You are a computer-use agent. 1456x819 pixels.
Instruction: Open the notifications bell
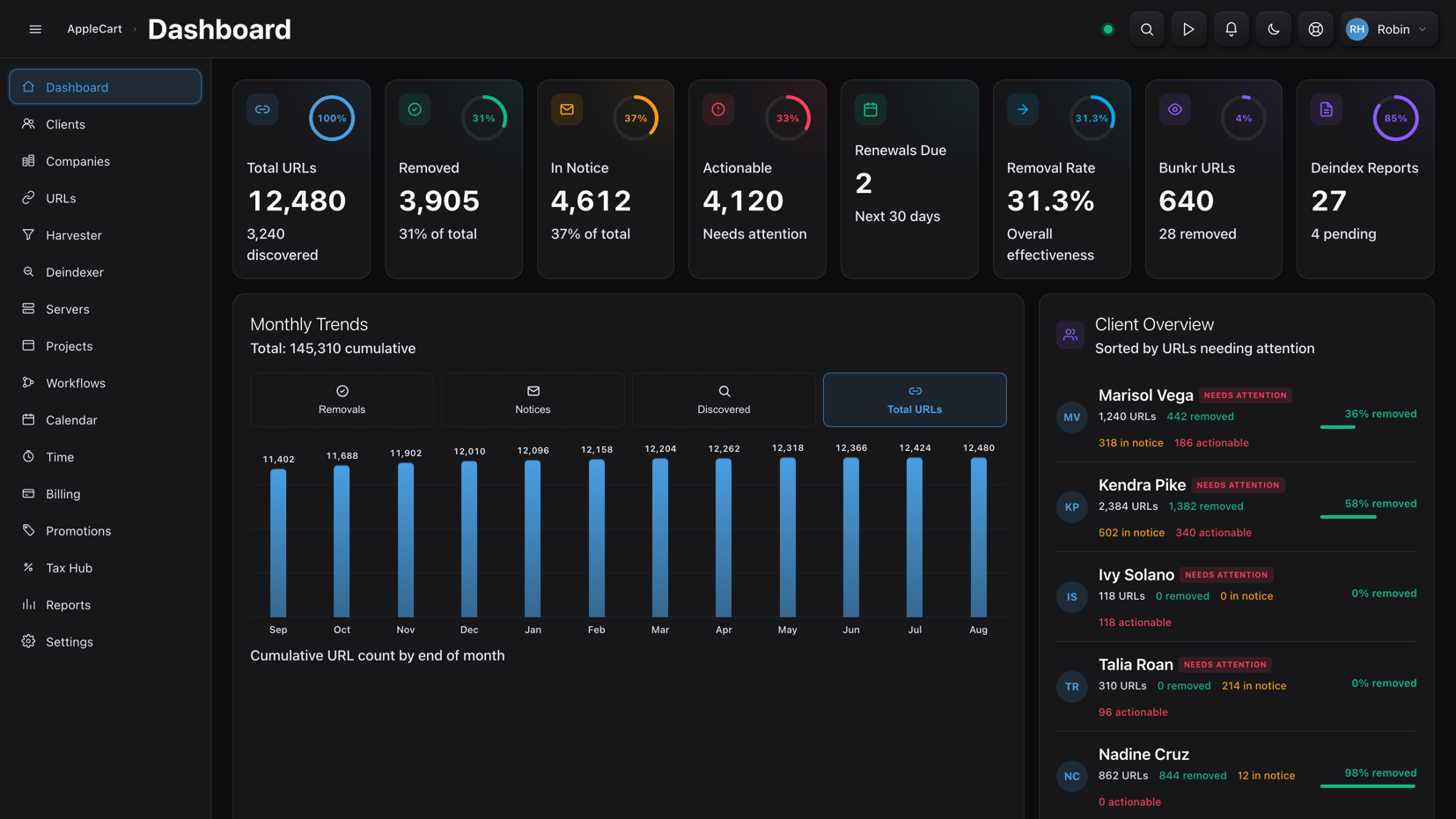click(x=1231, y=29)
